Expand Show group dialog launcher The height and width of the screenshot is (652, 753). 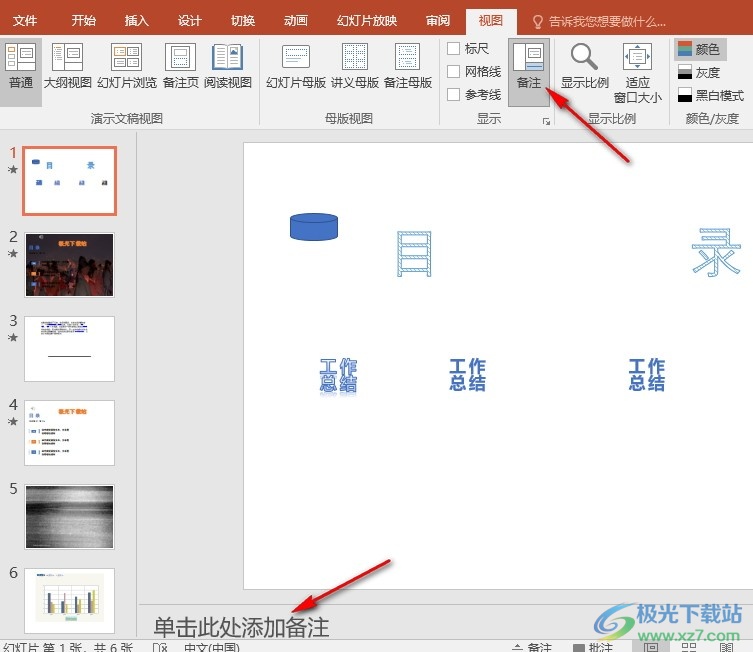click(546, 121)
